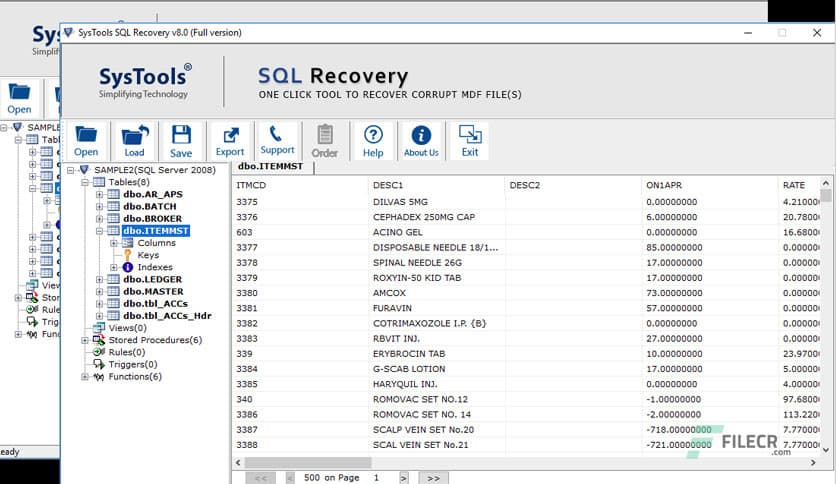Click the HARYQUIL INJ. cell

tap(437, 384)
